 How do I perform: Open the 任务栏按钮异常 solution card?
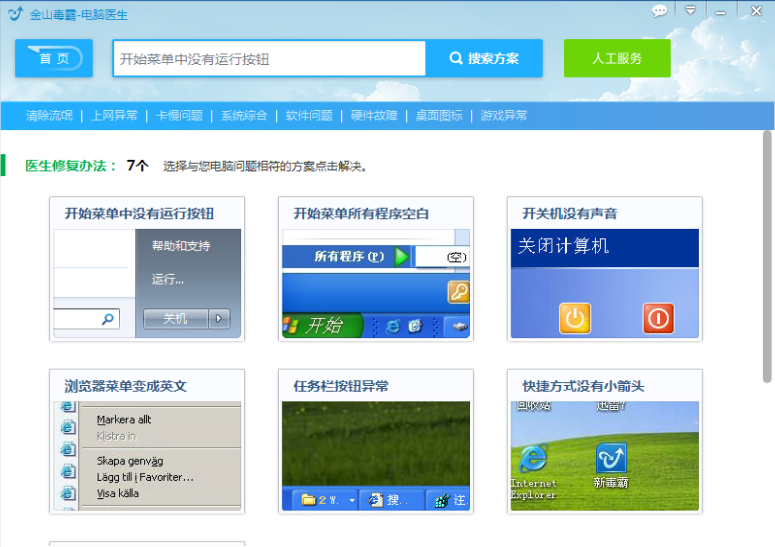click(x=376, y=441)
